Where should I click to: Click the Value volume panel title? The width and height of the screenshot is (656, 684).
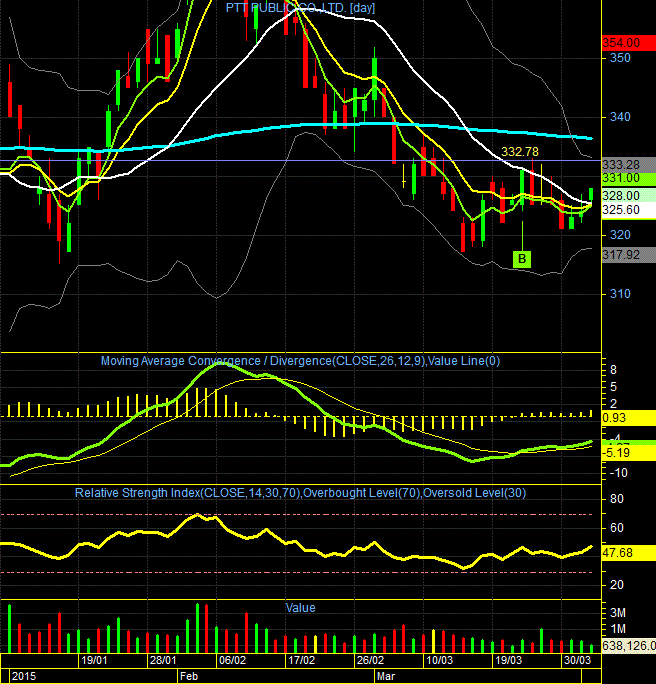[x=300, y=608]
